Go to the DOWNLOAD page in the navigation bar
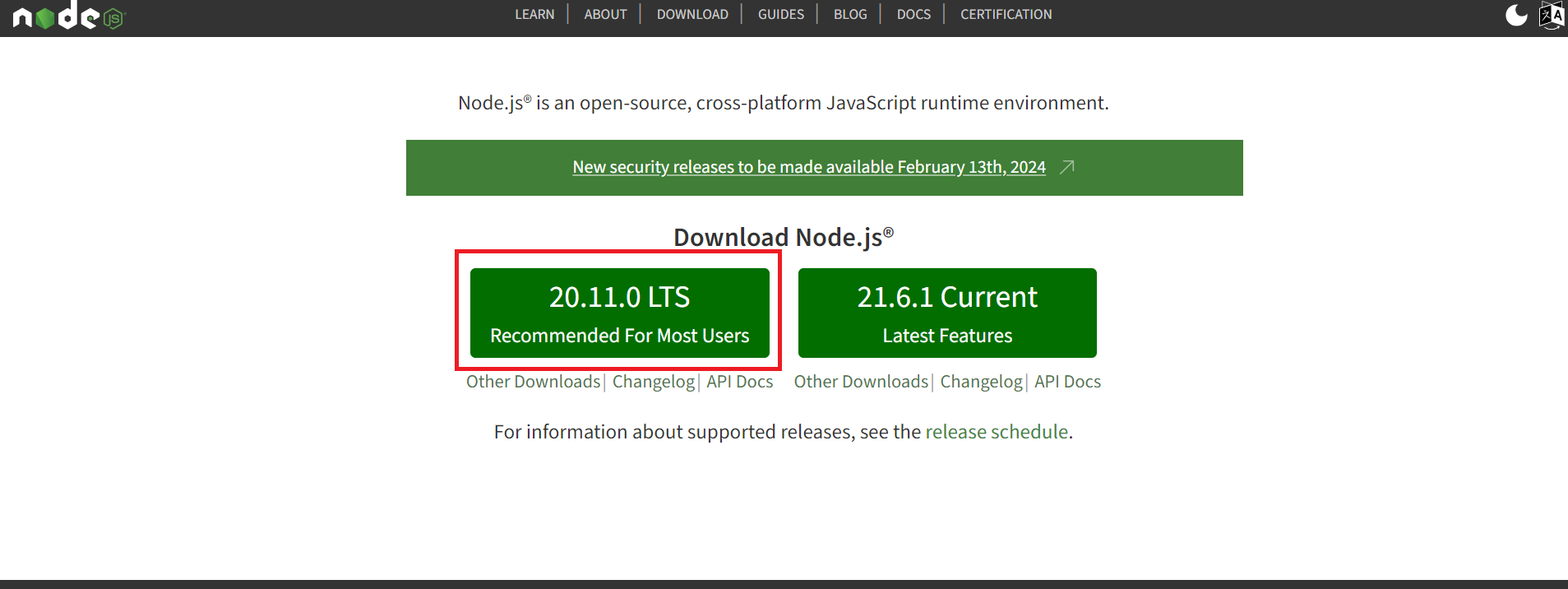The image size is (1568, 589). coord(692,14)
